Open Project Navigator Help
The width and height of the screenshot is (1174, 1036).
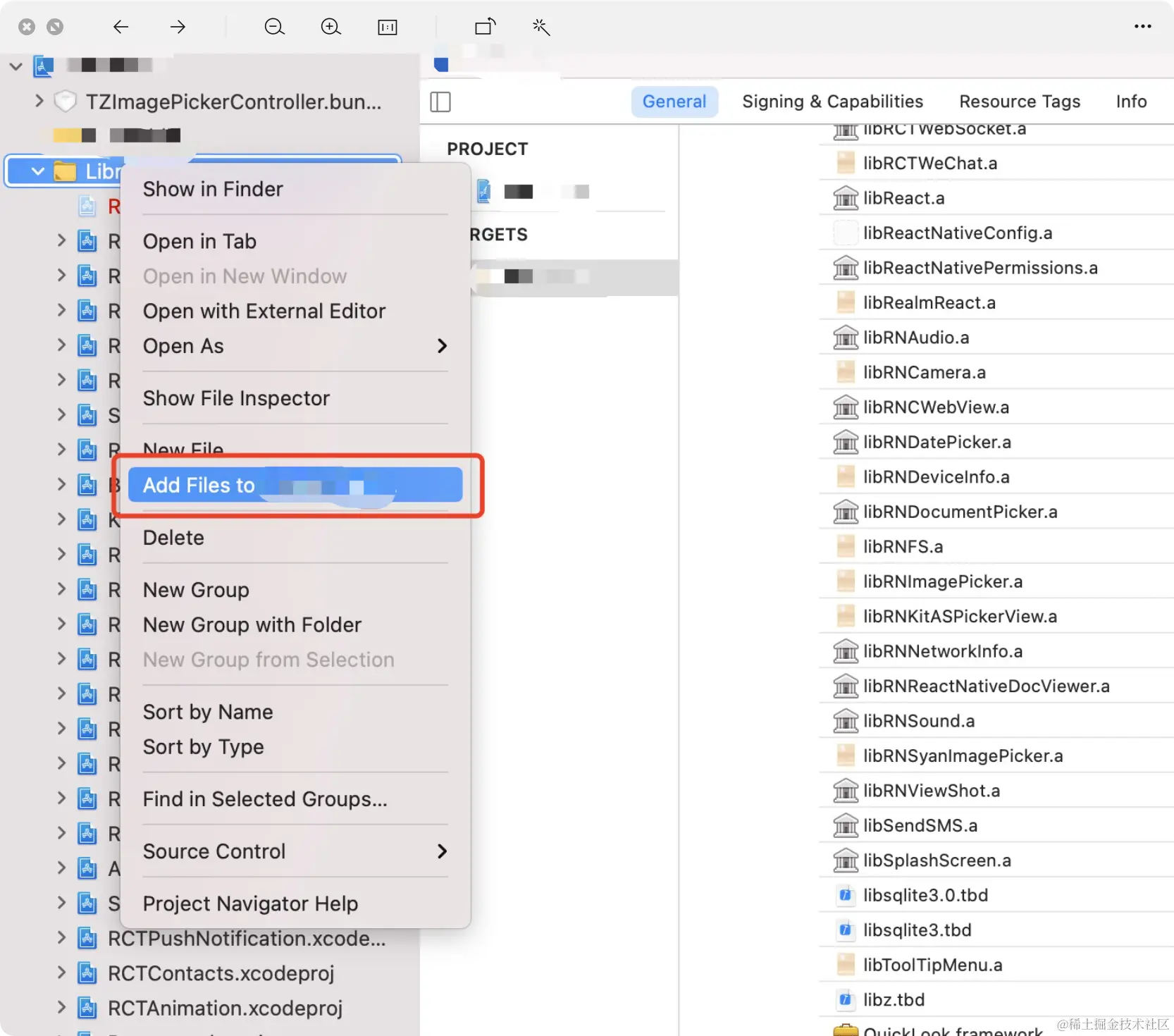click(x=250, y=904)
